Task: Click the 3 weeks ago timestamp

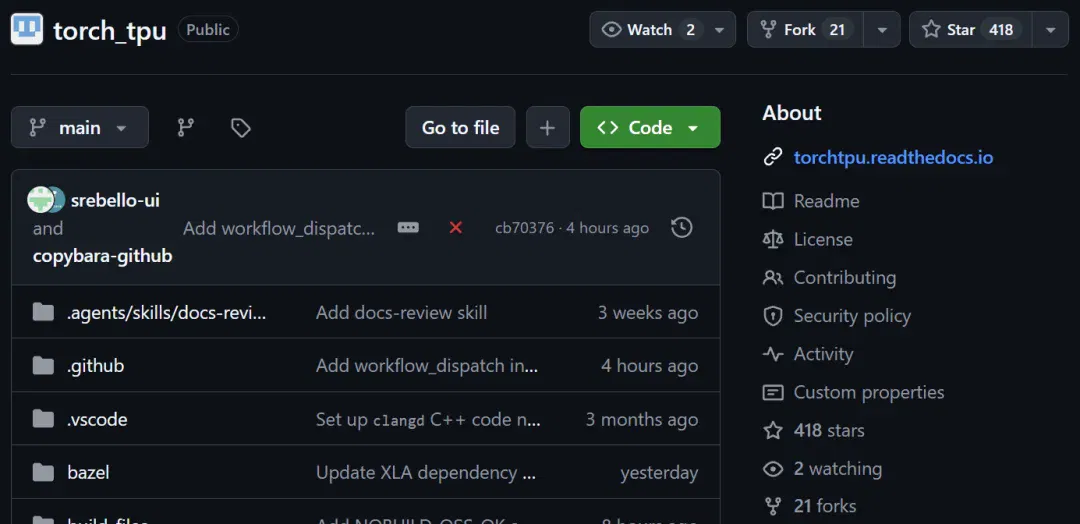Action: [x=647, y=313]
